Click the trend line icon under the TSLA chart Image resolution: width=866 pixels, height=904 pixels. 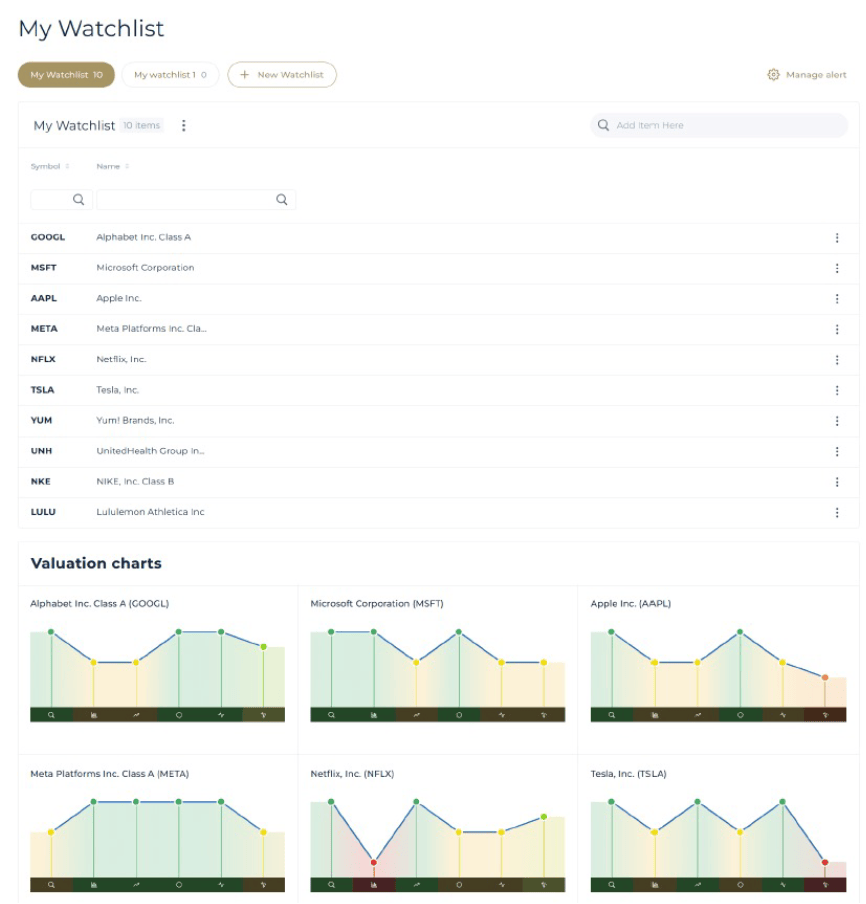tap(698, 884)
